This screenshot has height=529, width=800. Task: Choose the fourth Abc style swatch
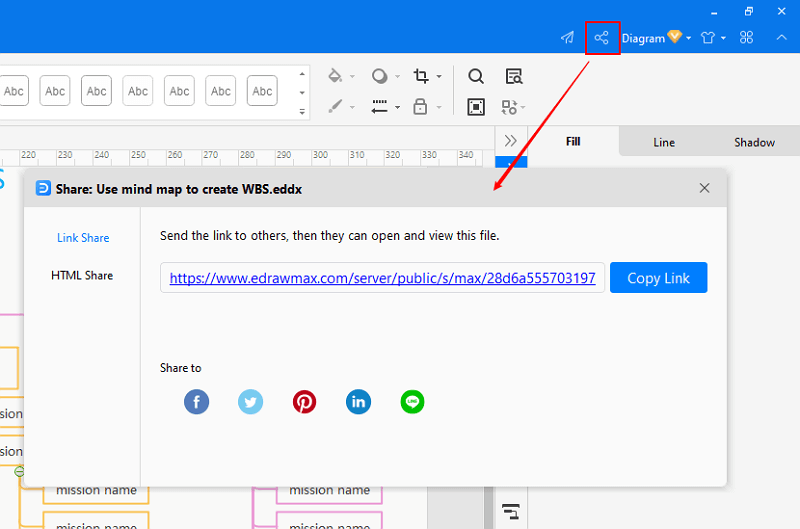[138, 91]
